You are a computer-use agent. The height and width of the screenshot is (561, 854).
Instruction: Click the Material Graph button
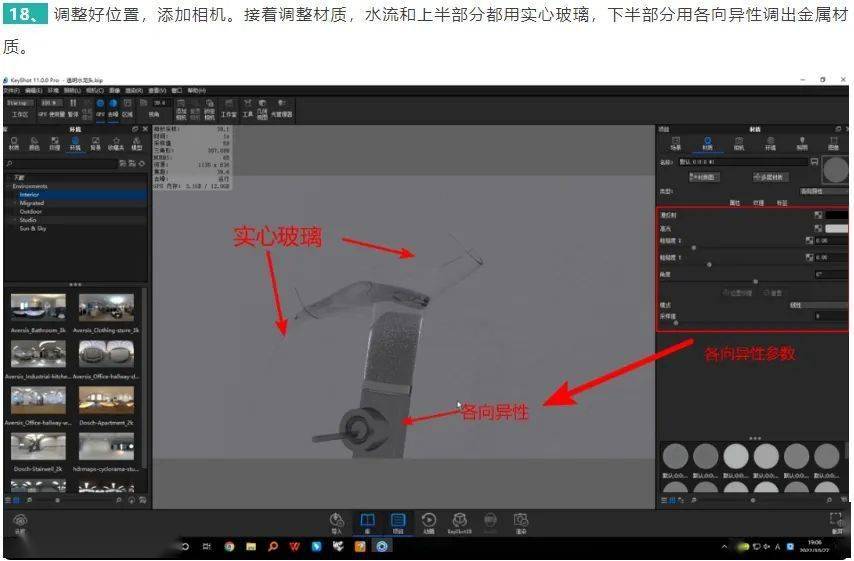[x=704, y=177]
